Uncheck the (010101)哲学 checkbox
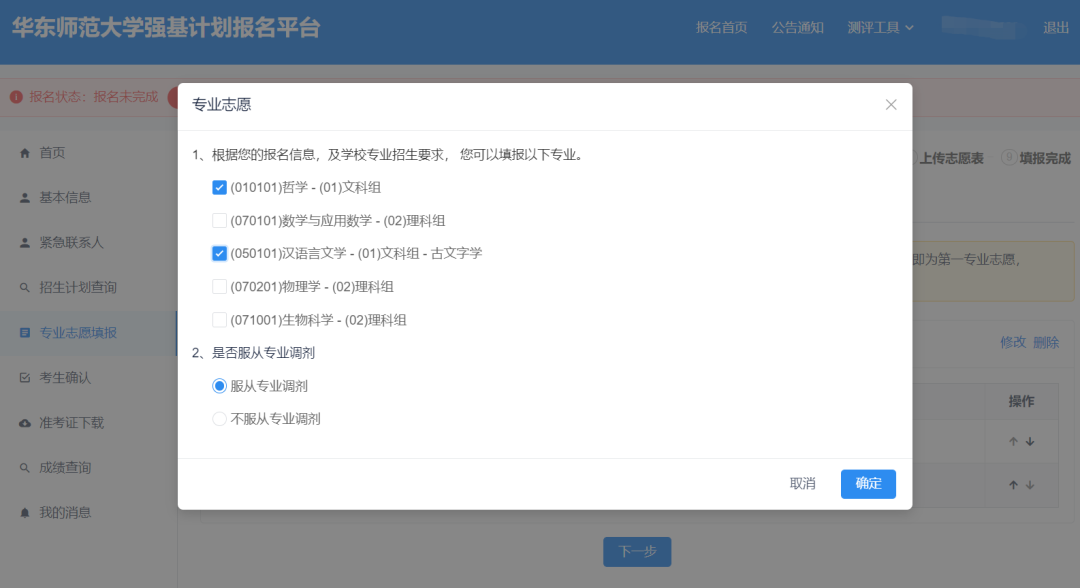This screenshot has width=1080, height=588. click(x=220, y=187)
